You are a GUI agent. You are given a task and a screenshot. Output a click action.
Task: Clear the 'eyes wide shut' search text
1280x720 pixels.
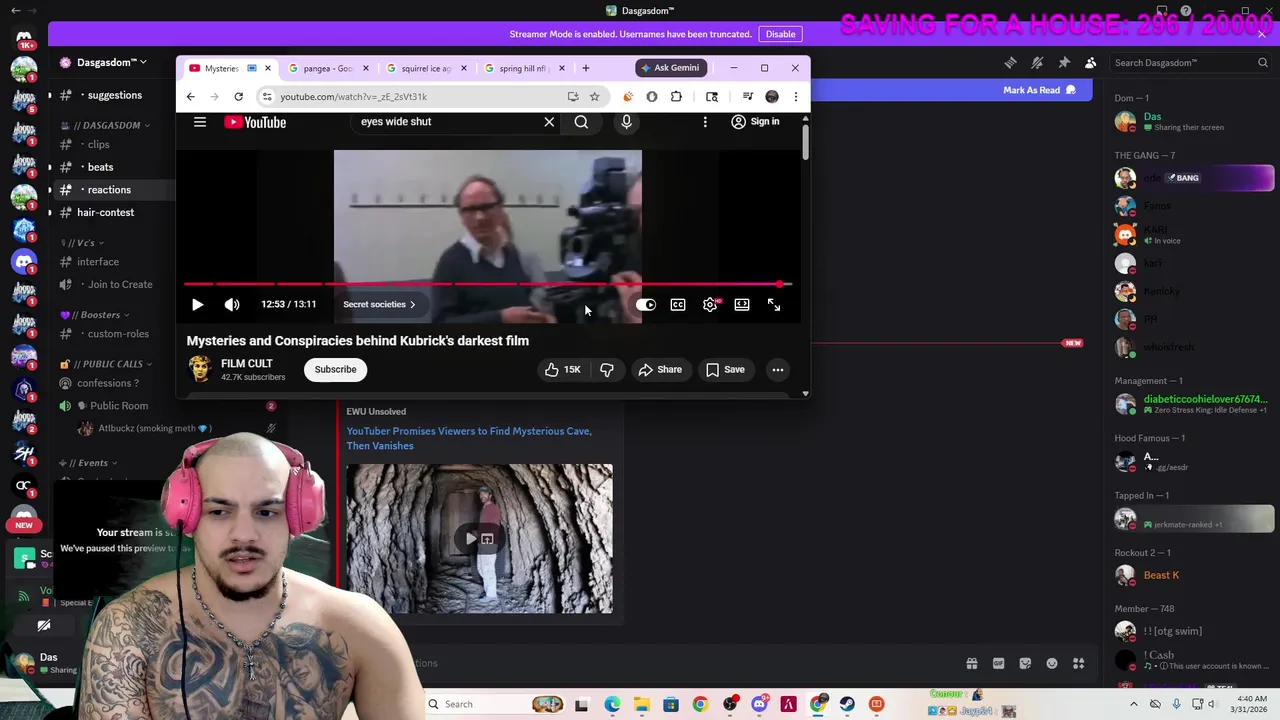(549, 122)
